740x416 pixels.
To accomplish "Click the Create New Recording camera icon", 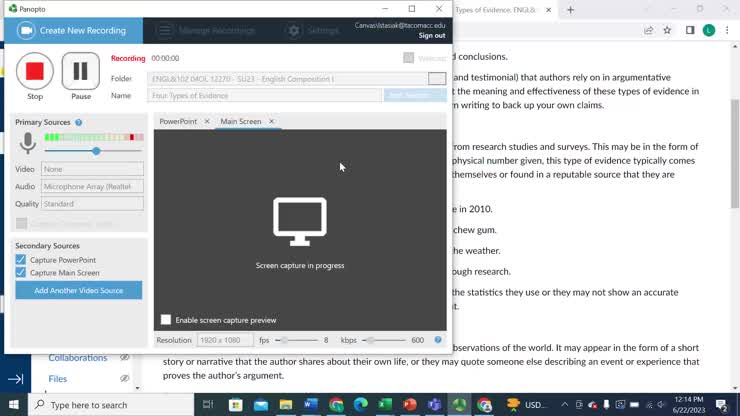I will point(26,31).
